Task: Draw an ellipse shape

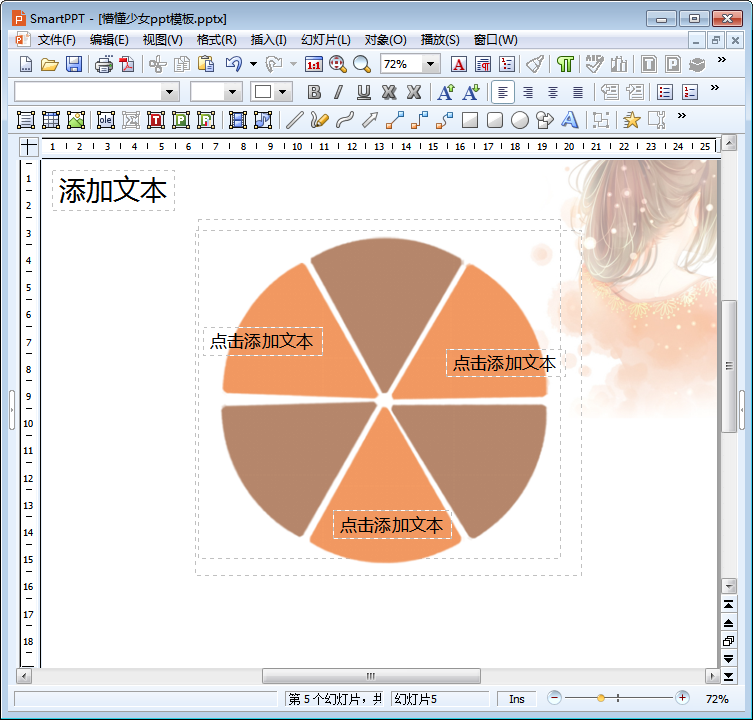Action: tap(520, 120)
